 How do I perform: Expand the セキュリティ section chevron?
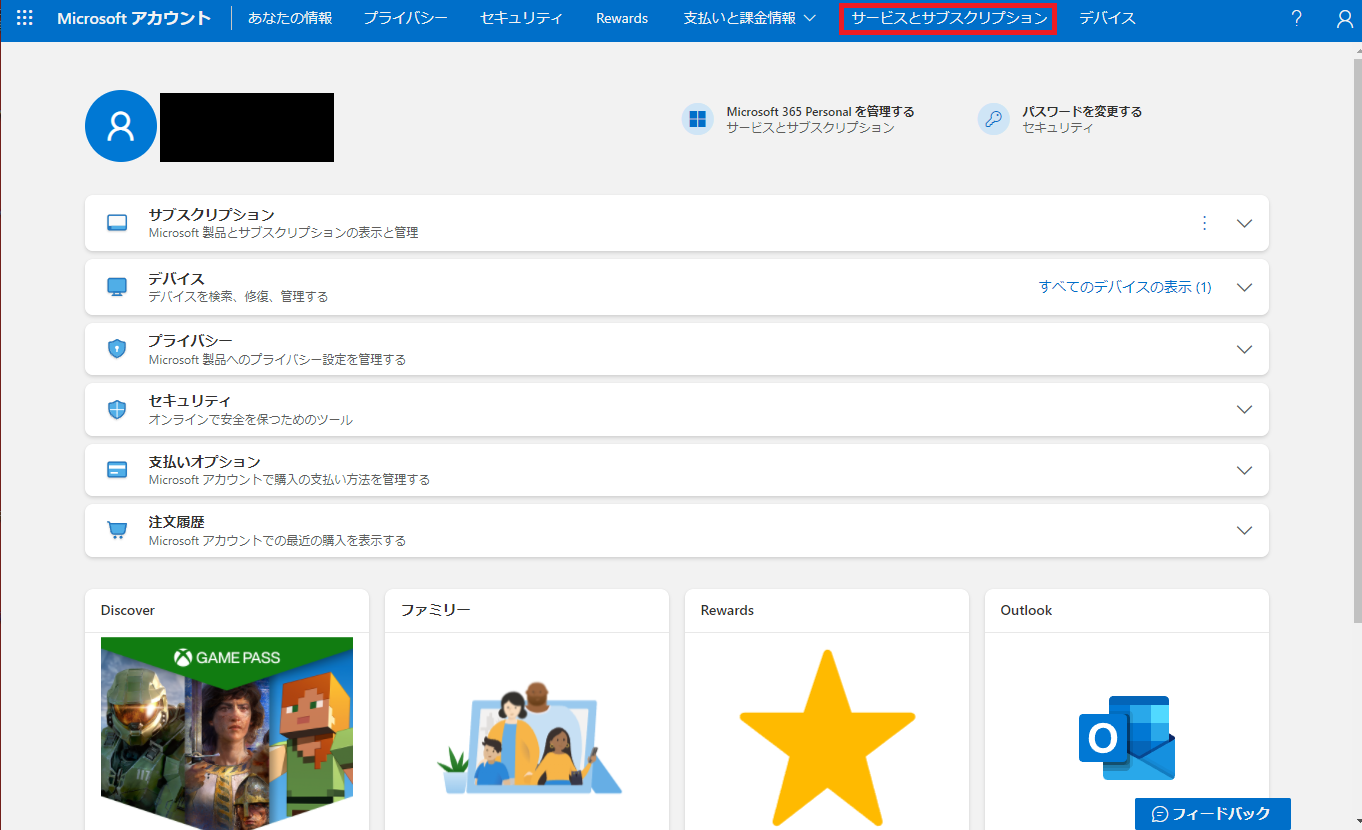click(x=1244, y=409)
